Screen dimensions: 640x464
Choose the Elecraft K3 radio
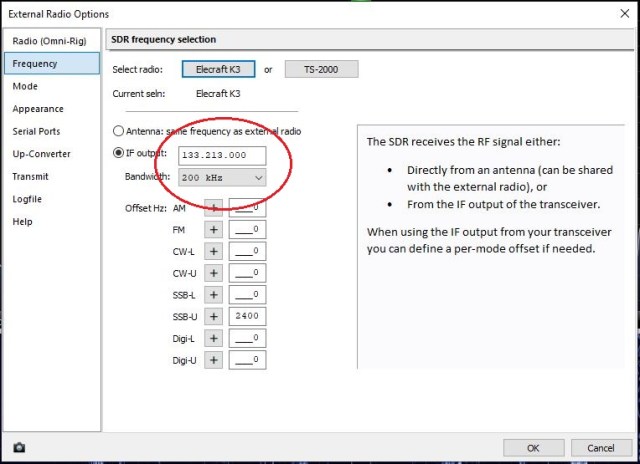coord(218,69)
